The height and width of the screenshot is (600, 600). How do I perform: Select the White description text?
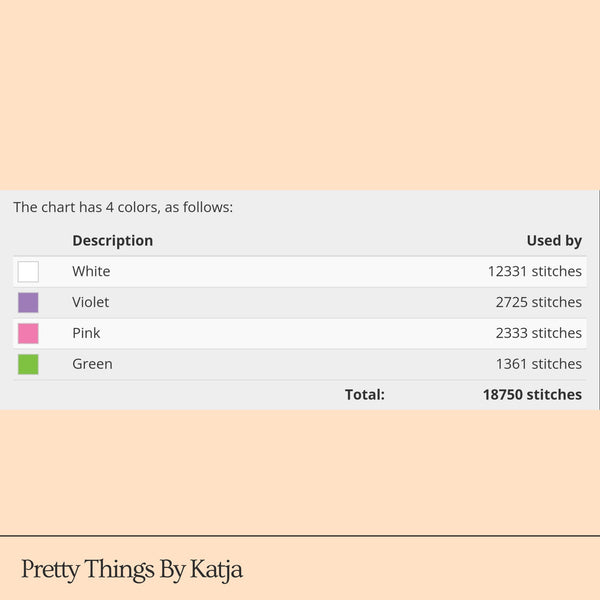click(91, 271)
